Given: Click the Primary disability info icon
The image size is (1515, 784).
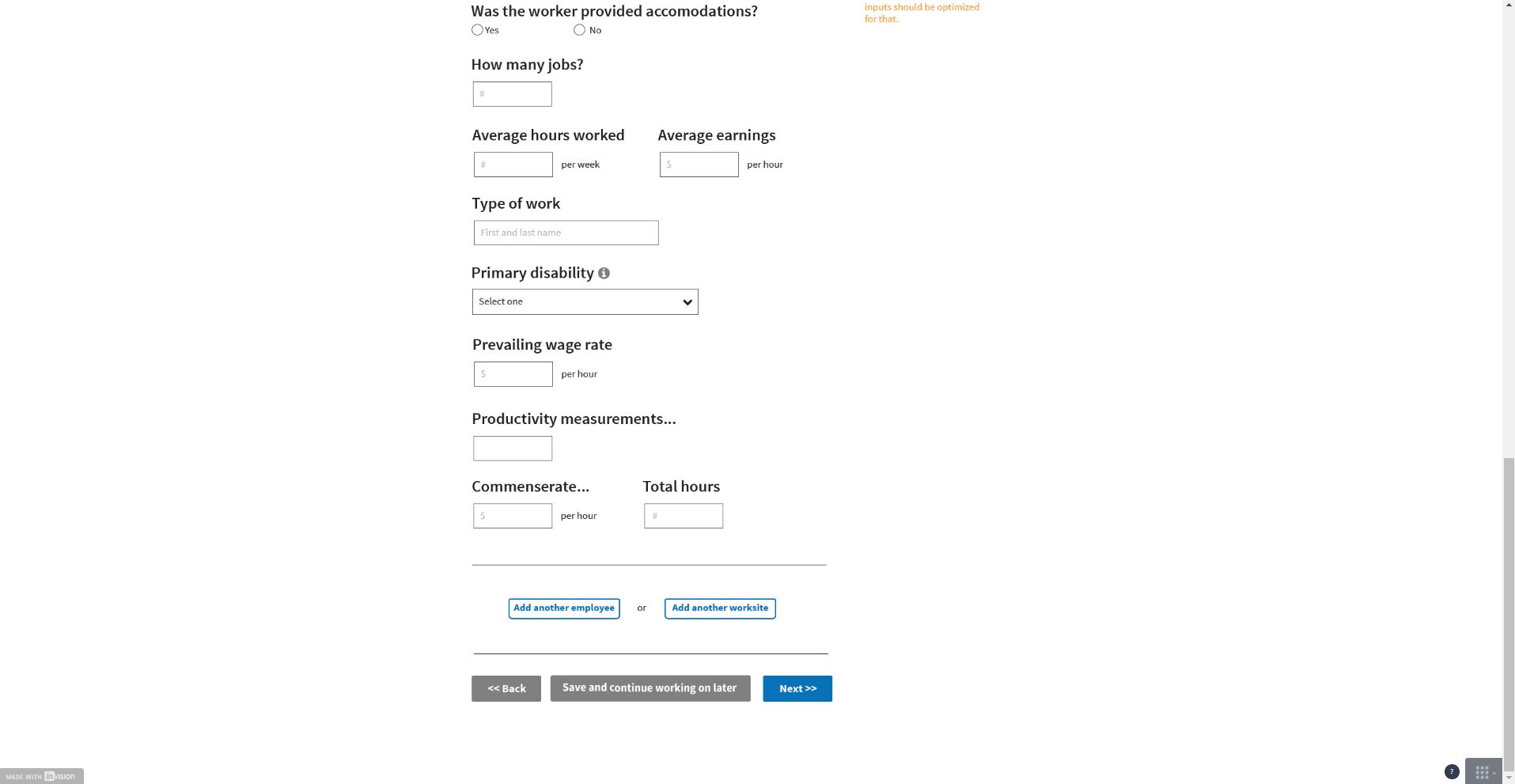Looking at the screenshot, I should 604,273.
